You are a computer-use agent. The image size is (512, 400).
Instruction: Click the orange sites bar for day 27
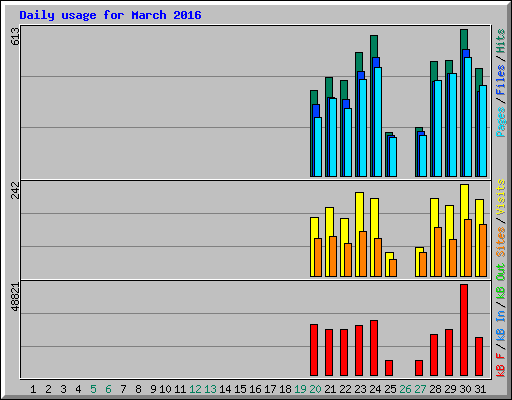423,264
